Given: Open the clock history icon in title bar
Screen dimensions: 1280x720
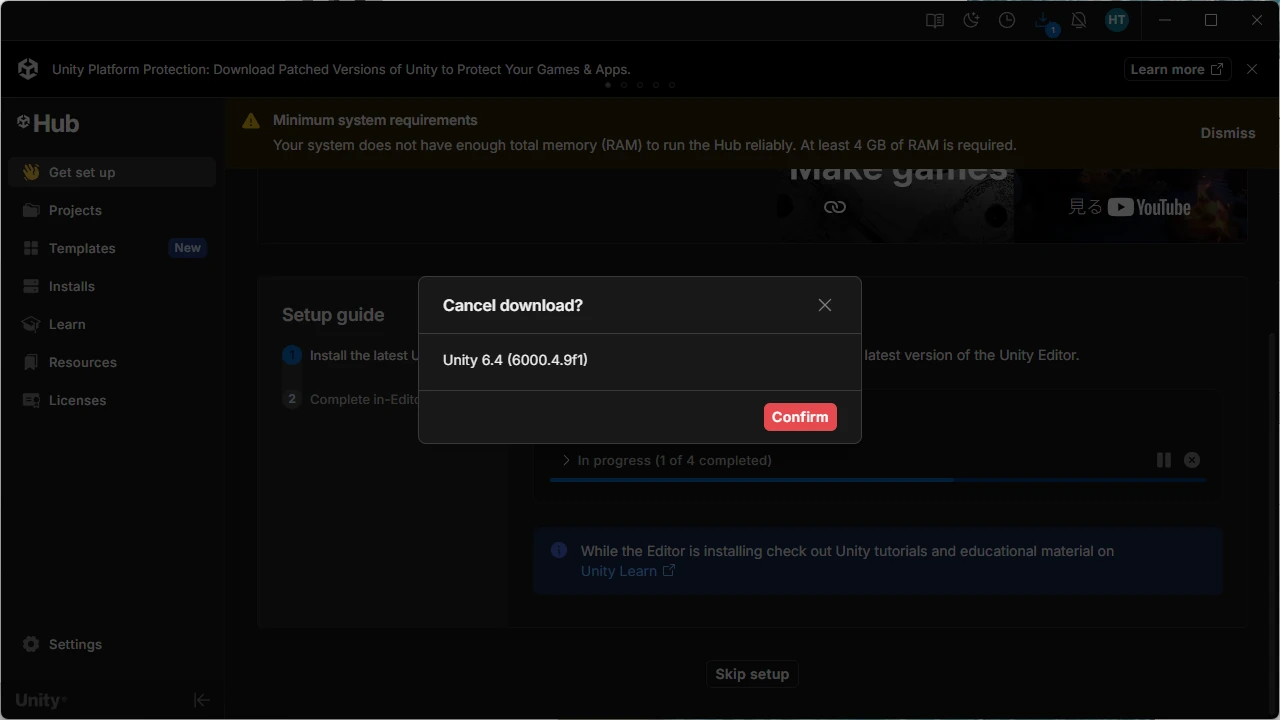Looking at the screenshot, I should 1007,20.
